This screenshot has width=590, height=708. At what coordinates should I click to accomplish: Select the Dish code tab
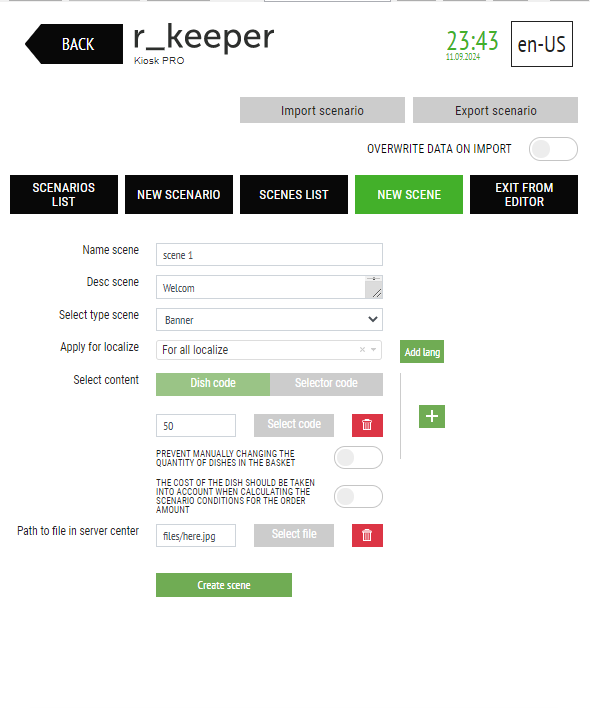coord(213,384)
